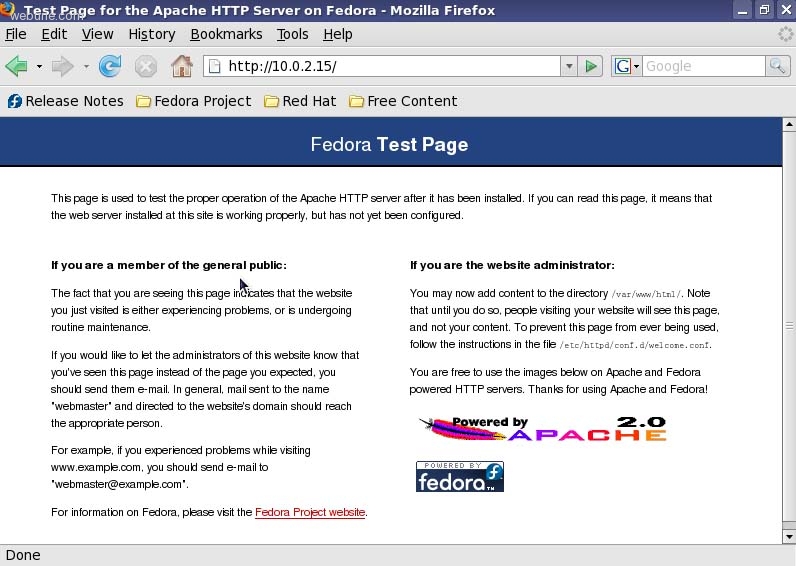Close the Firefox window

pyautogui.click(x=786, y=10)
